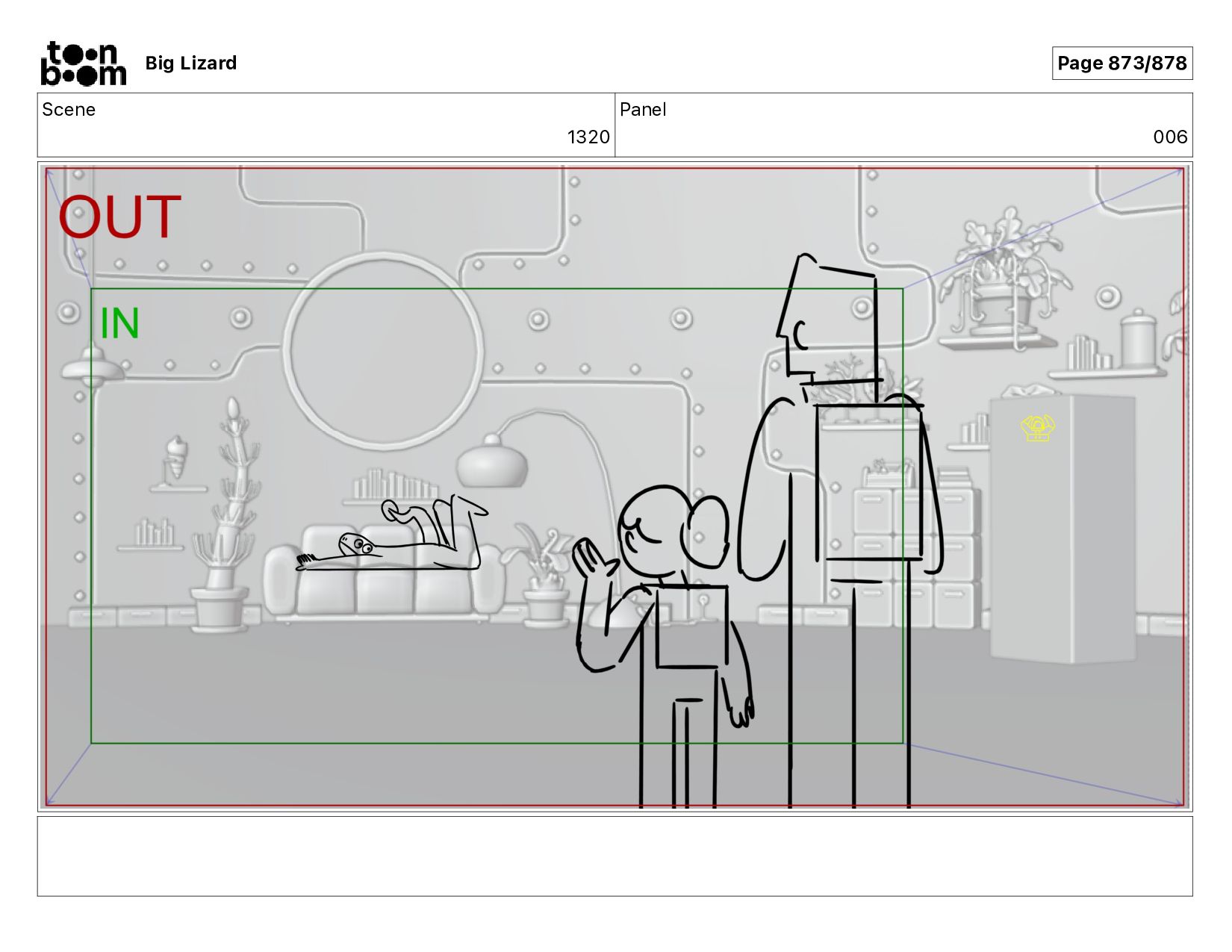
Task: Click the yellow icon on the refrigerator
Action: [x=1037, y=428]
